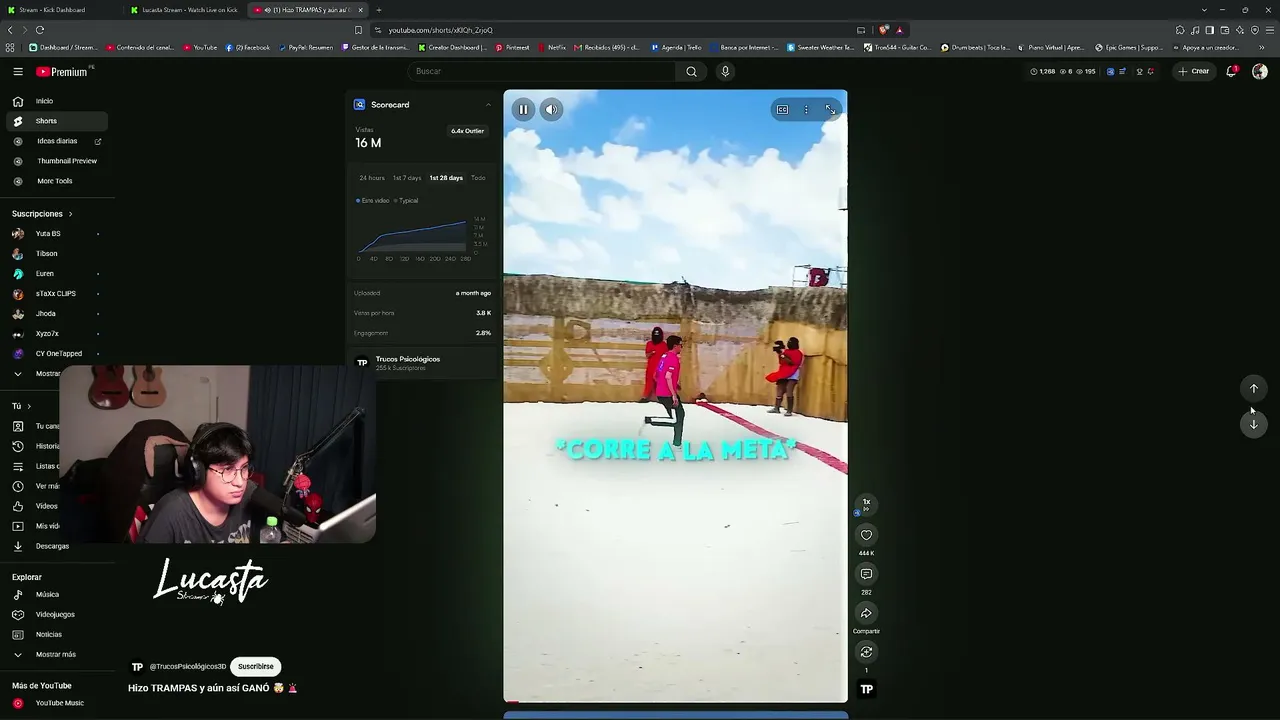This screenshot has height=720, width=1280.
Task: Select the 1st 7 days tab
Action: [407, 178]
